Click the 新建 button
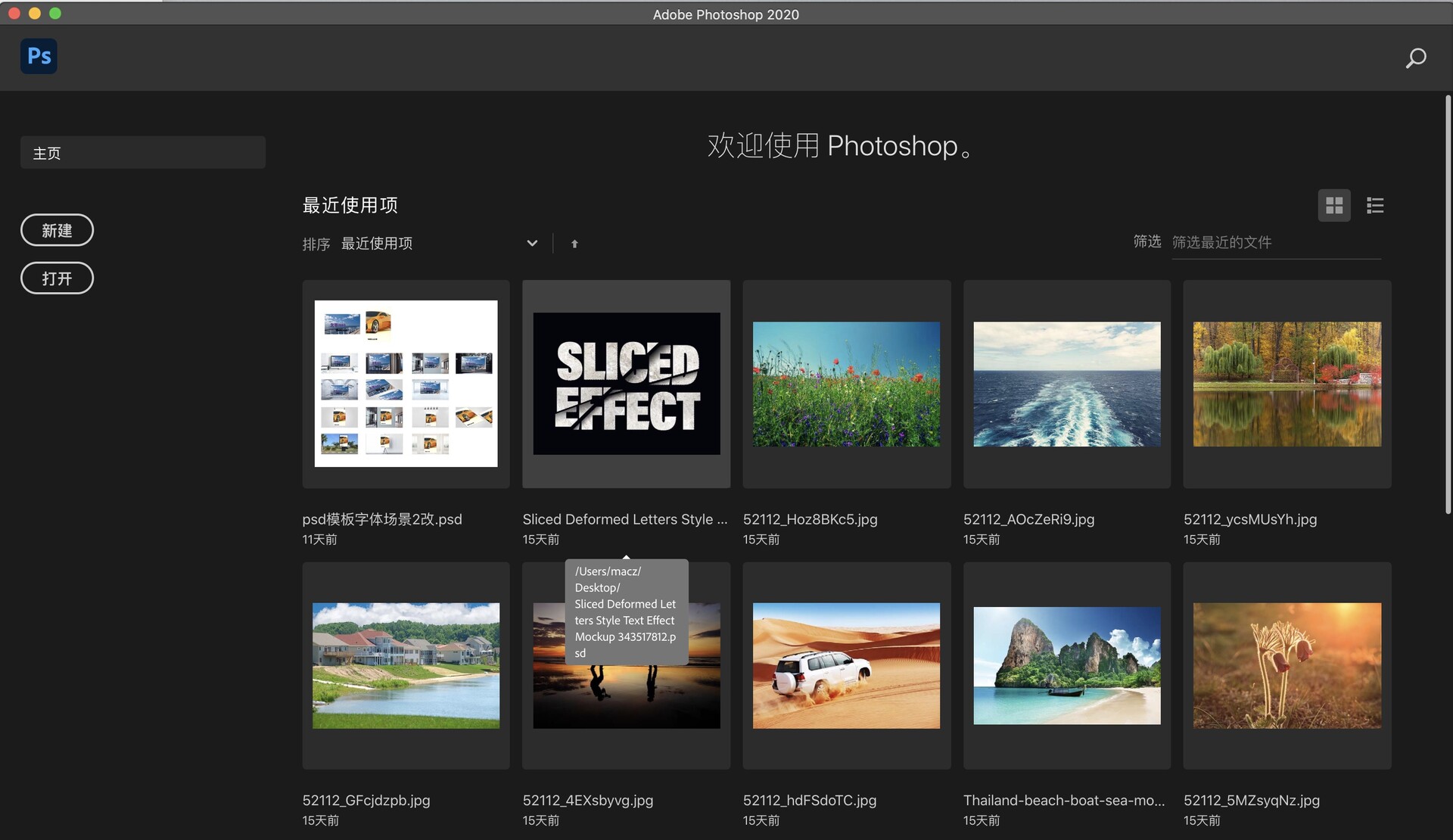This screenshot has width=1453, height=840. 57,230
